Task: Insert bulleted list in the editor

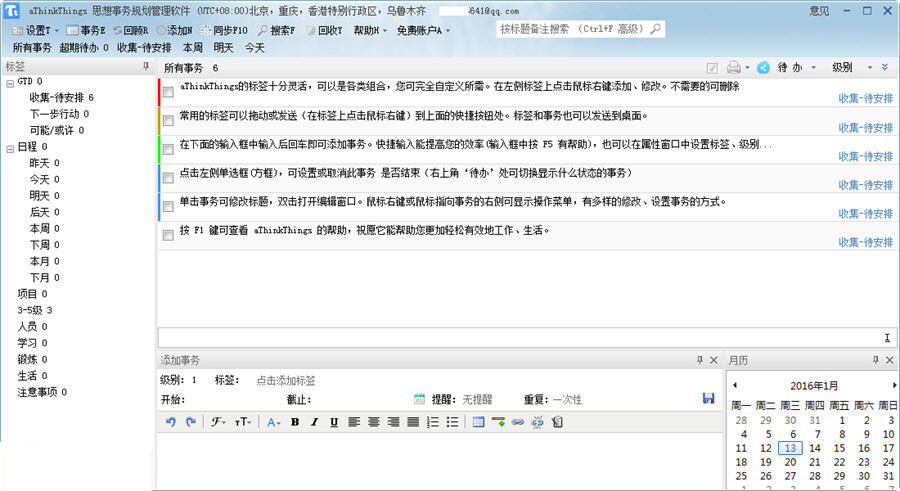Action: (x=452, y=422)
